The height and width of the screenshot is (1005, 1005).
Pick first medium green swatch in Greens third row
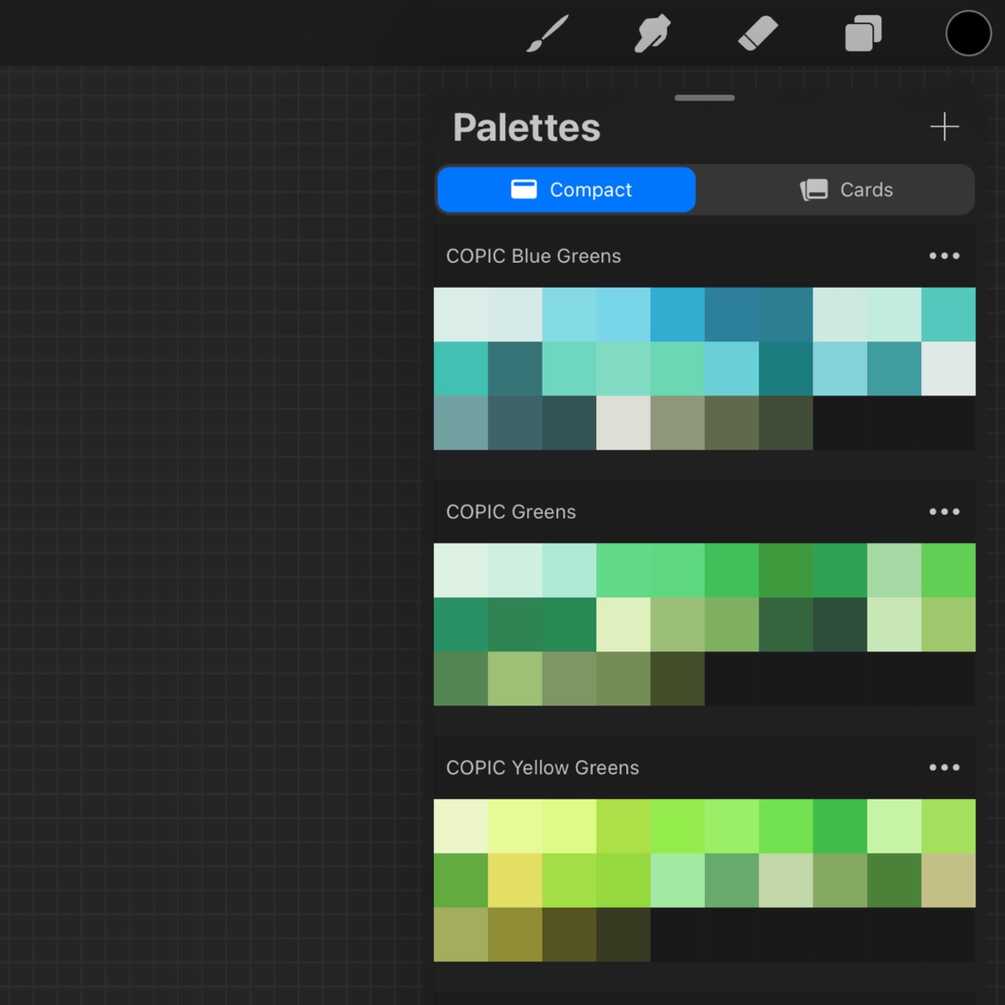(461, 679)
